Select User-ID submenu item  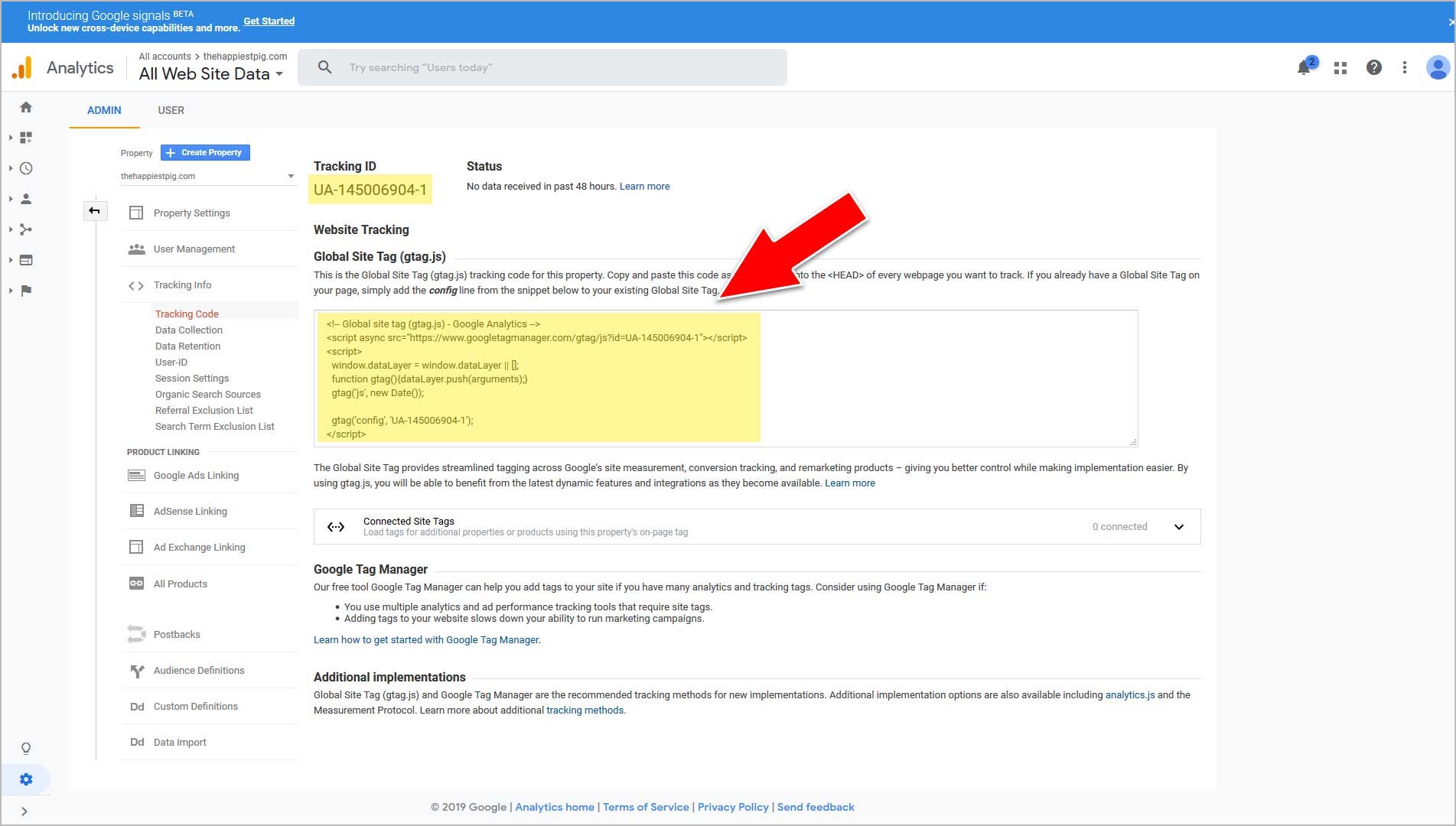pos(171,362)
